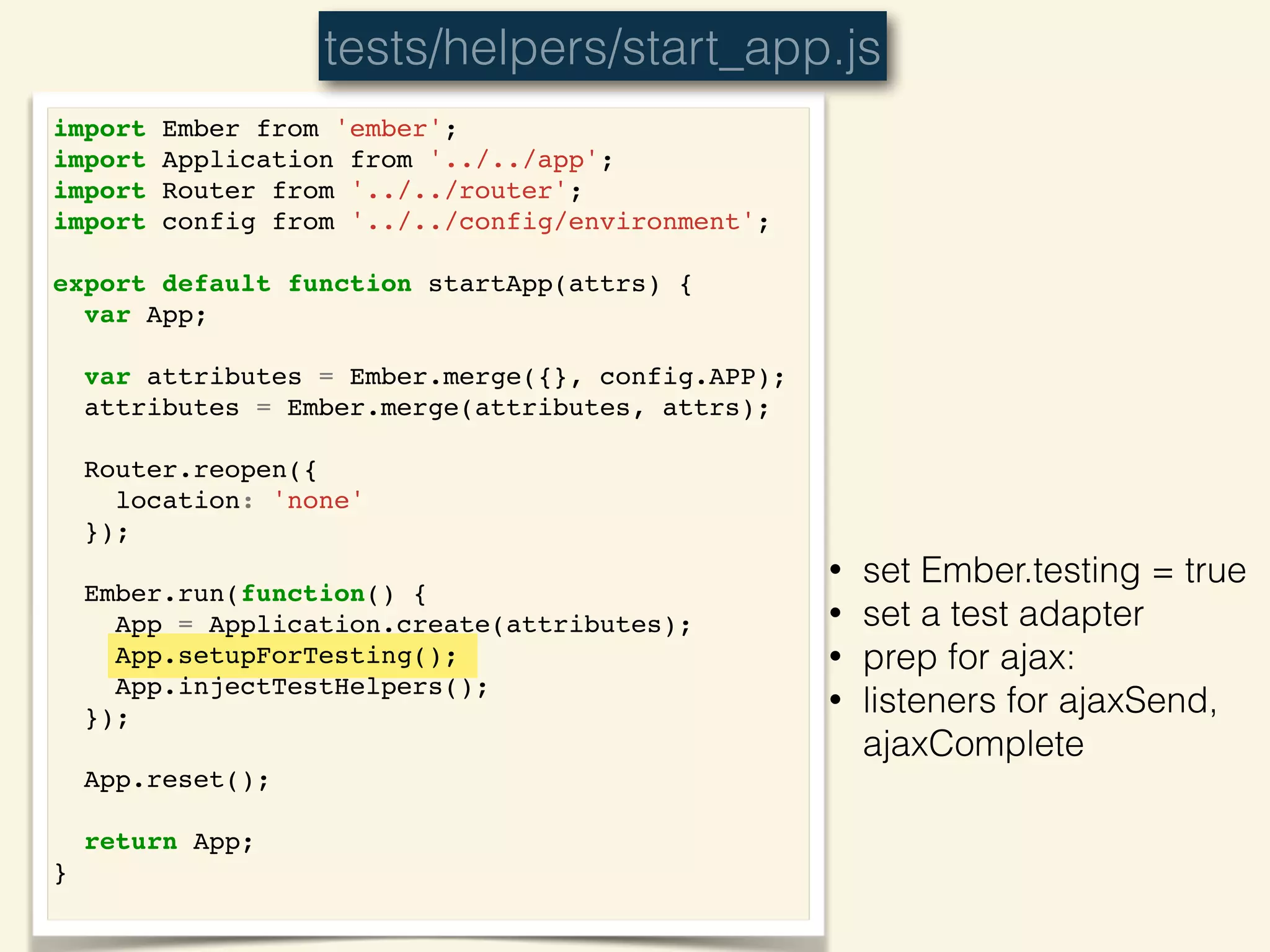The height and width of the screenshot is (952, 1270).
Task: Click the Ember.run(function() { line
Action: click(x=255, y=594)
